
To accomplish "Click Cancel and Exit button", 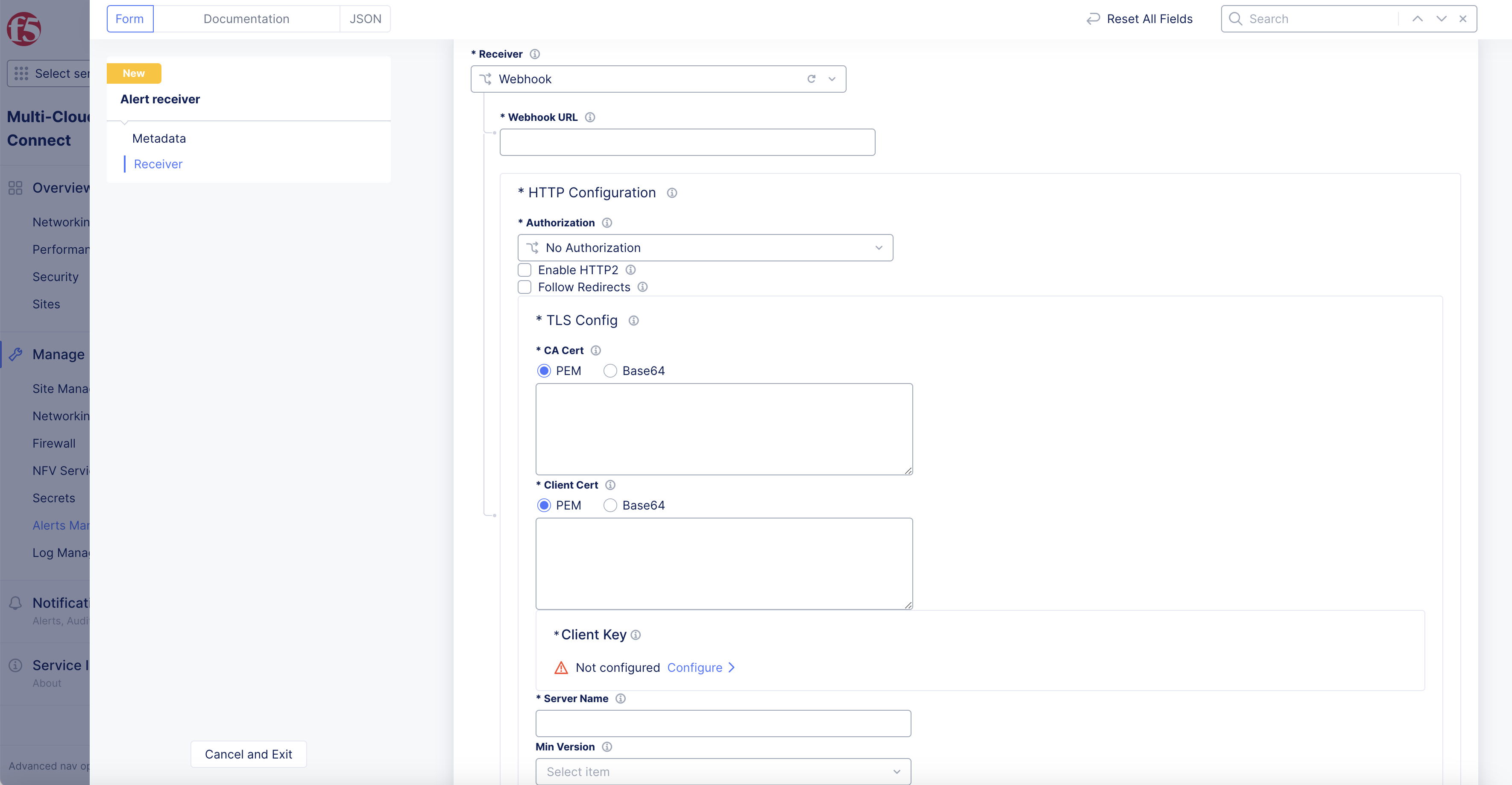I will [248, 754].
